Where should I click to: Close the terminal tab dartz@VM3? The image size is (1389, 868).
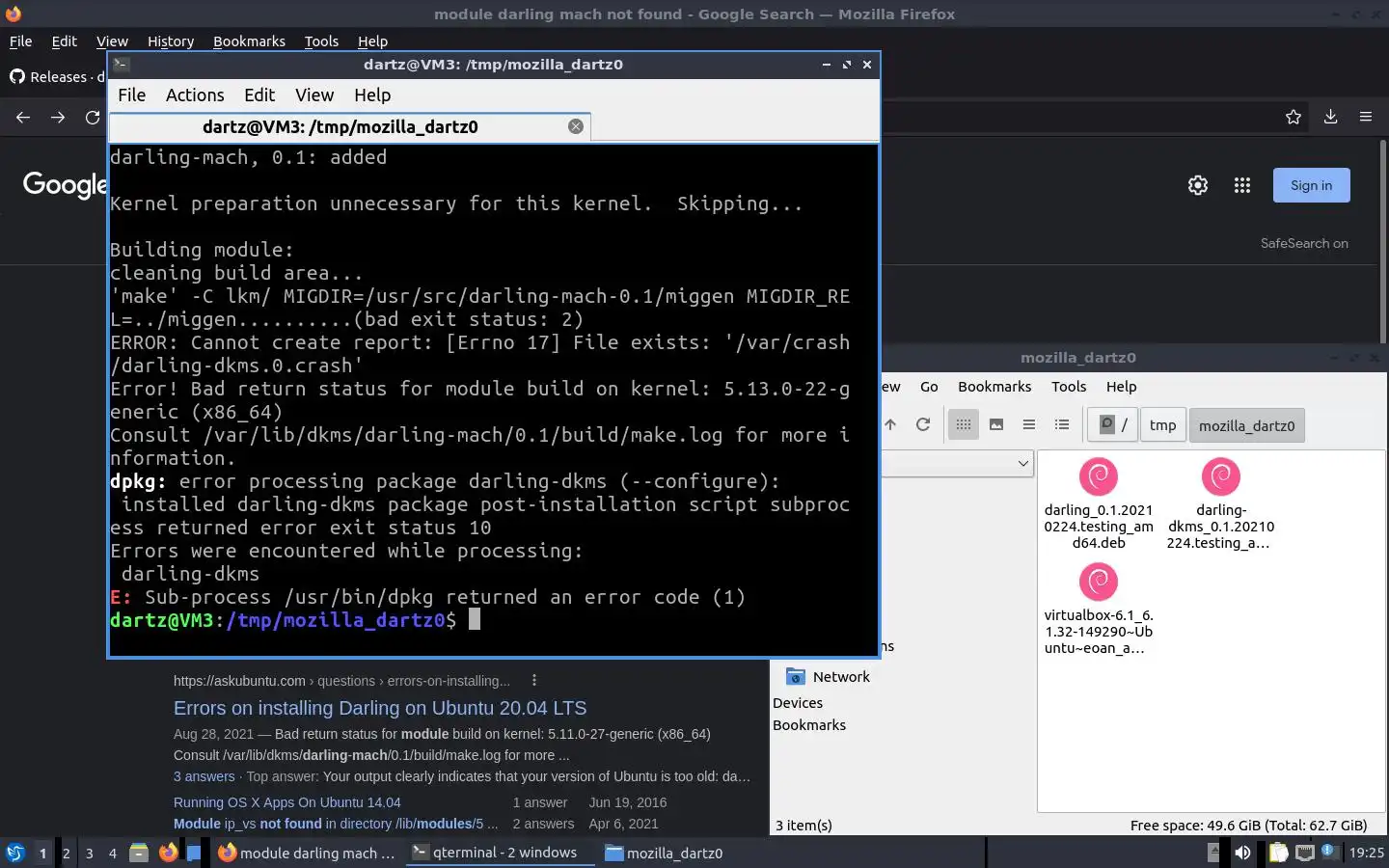coord(576,126)
